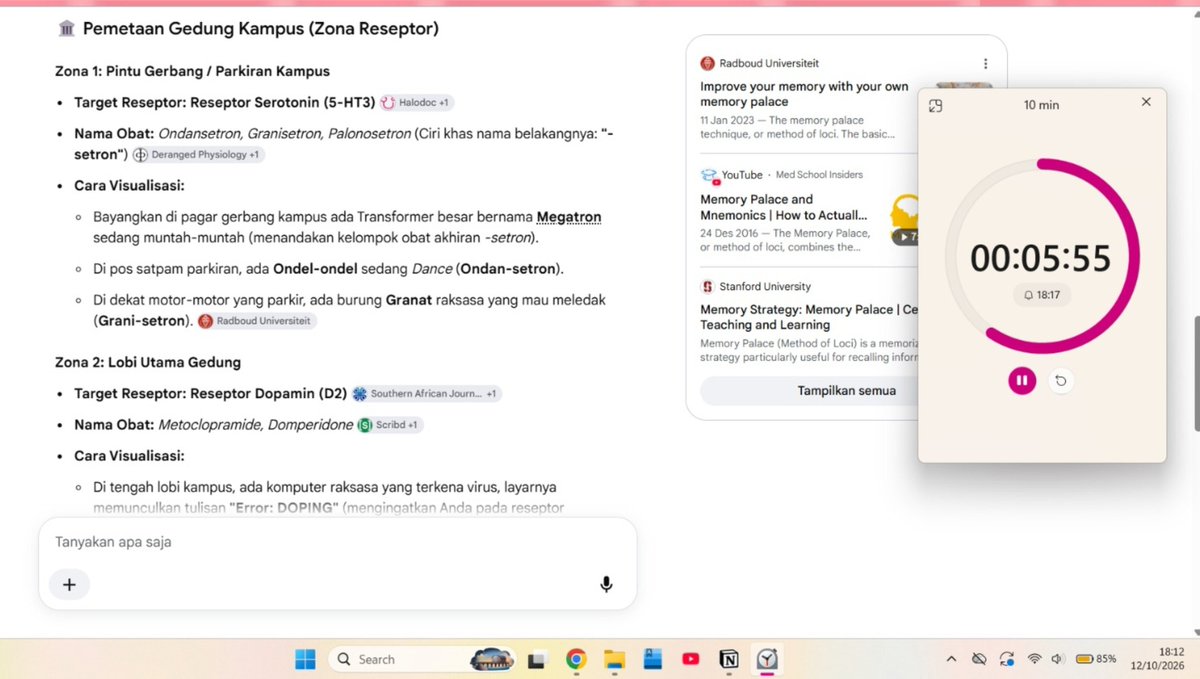Open the Halodoc +1 source chip

(417, 102)
